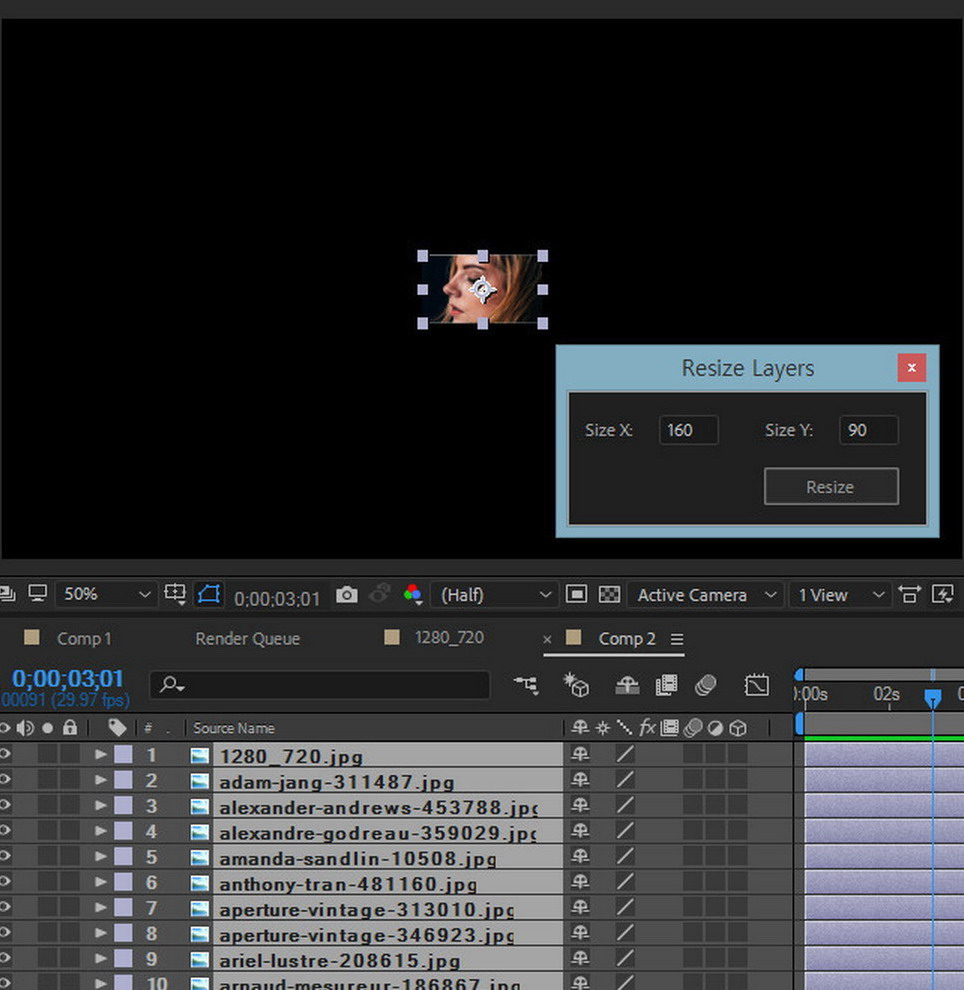Open the 1 View layout dropdown
The image size is (964, 990).
(x=840, y=595)
